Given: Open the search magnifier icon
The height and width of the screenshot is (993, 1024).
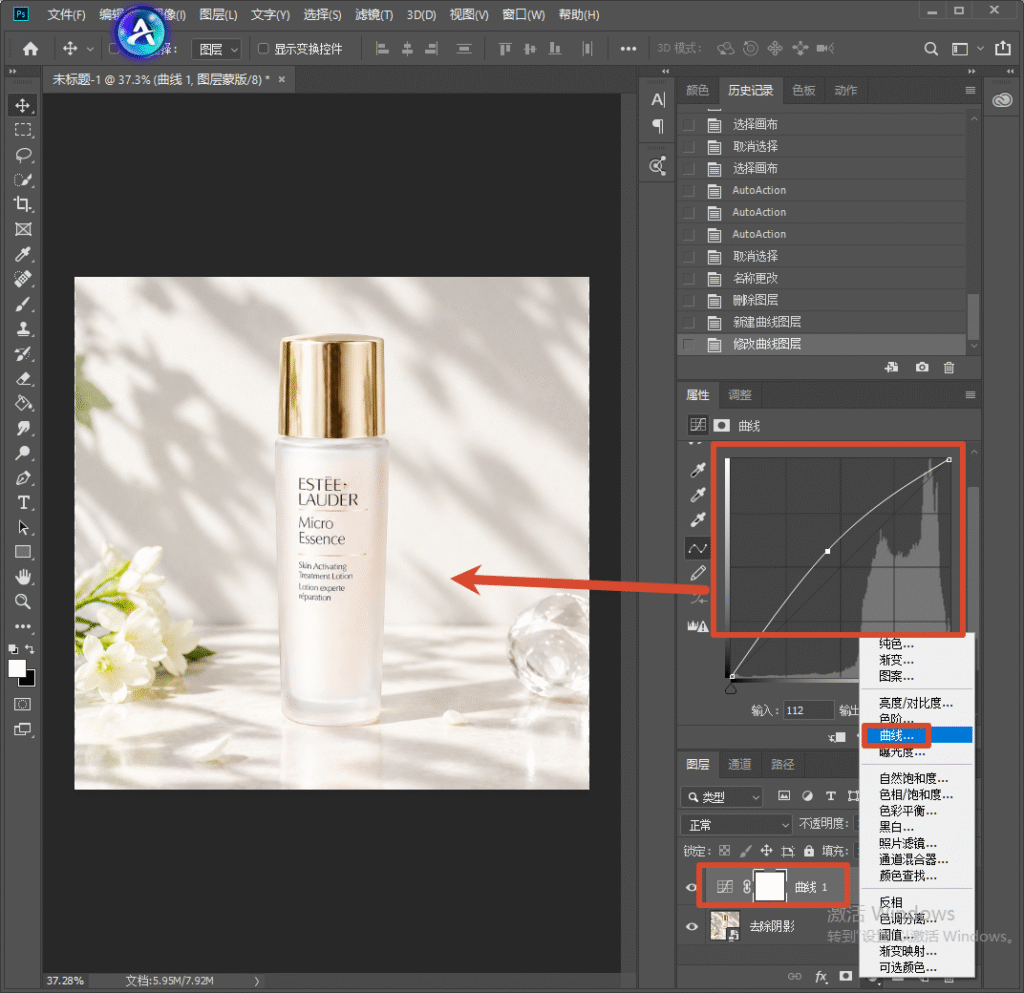Looking at the screenshot, I should 931,49.
